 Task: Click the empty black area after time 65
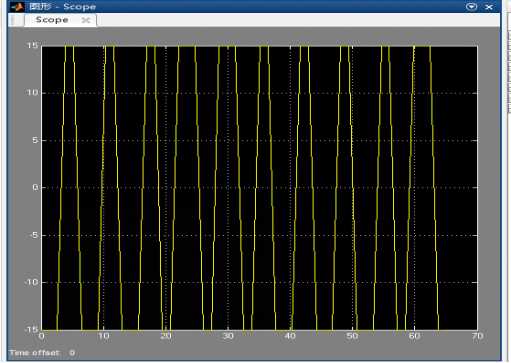point(458,187)
